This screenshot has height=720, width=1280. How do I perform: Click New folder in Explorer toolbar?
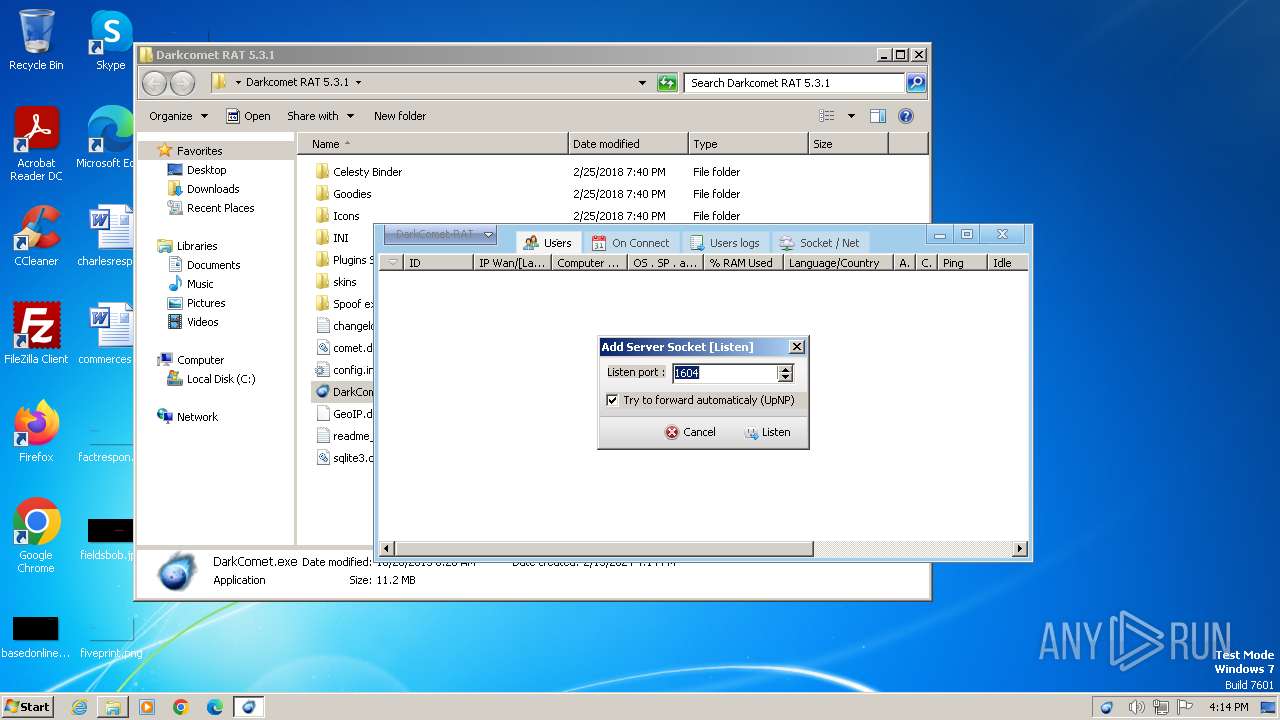click(400, 116)
